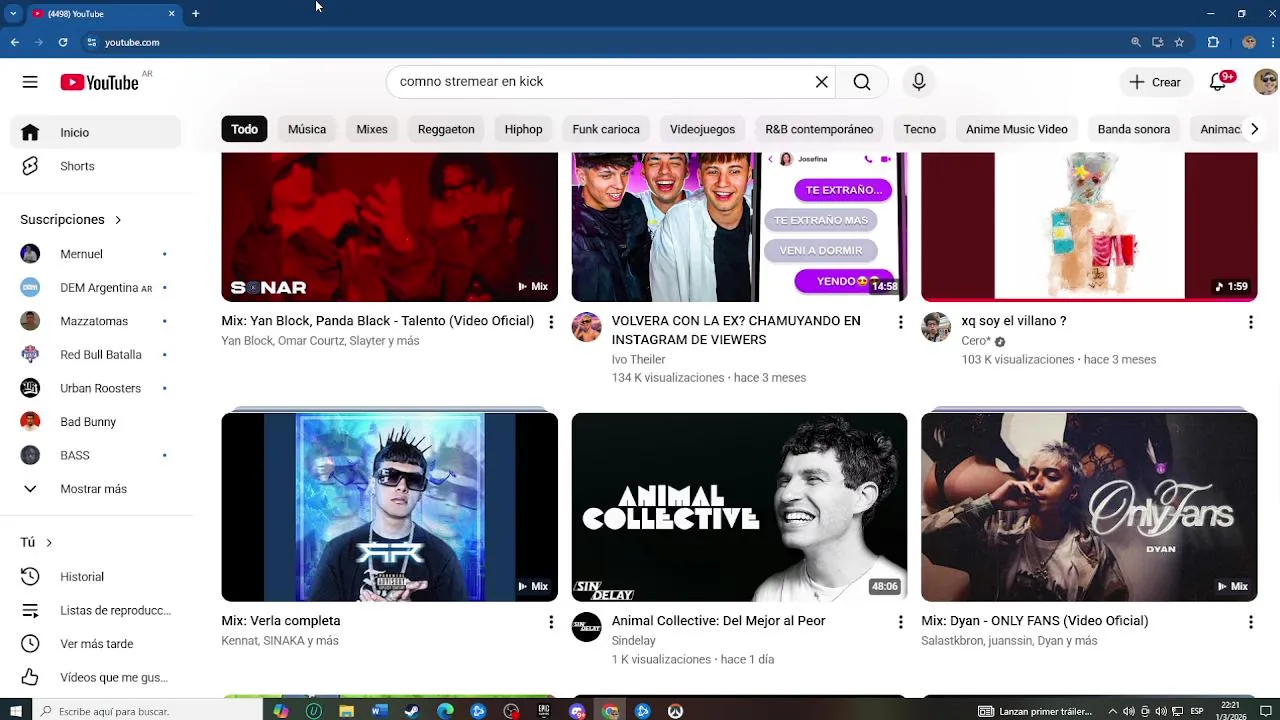Select the R&B contemporáneo chip
This screenshot has width=1280, height=720.
[819, 129]
